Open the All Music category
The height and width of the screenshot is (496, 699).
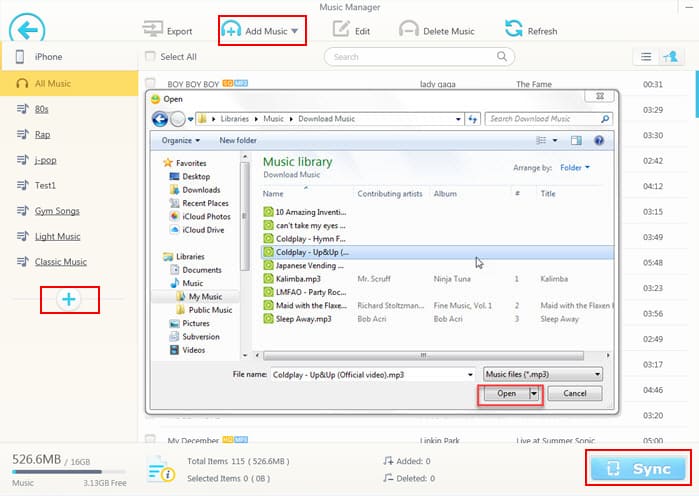tap(69, 83)
